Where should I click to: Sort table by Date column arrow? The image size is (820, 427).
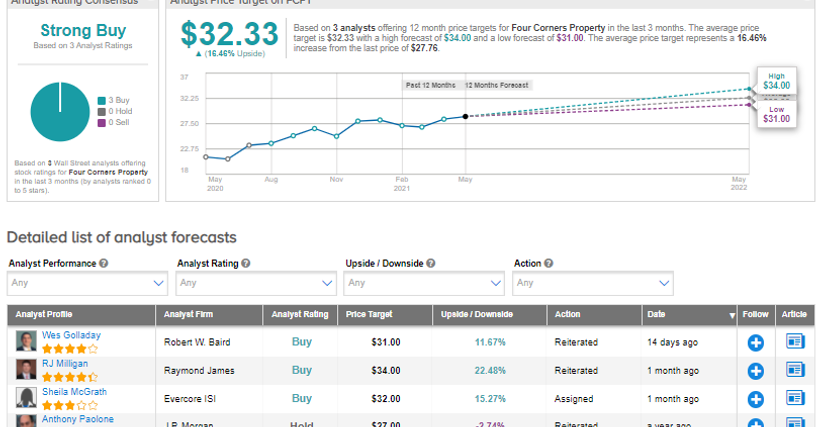click(732, 315)
